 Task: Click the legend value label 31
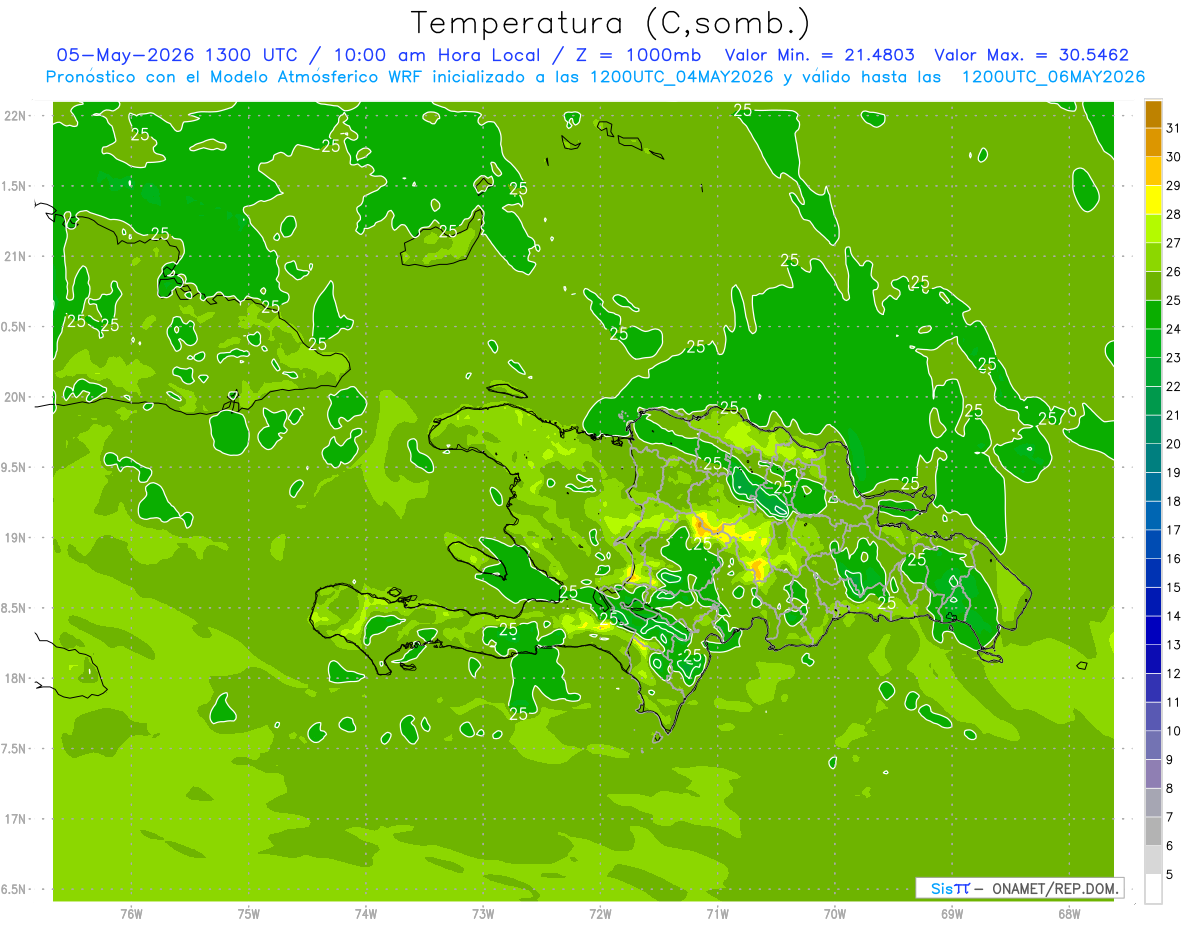coord(1174,127)
